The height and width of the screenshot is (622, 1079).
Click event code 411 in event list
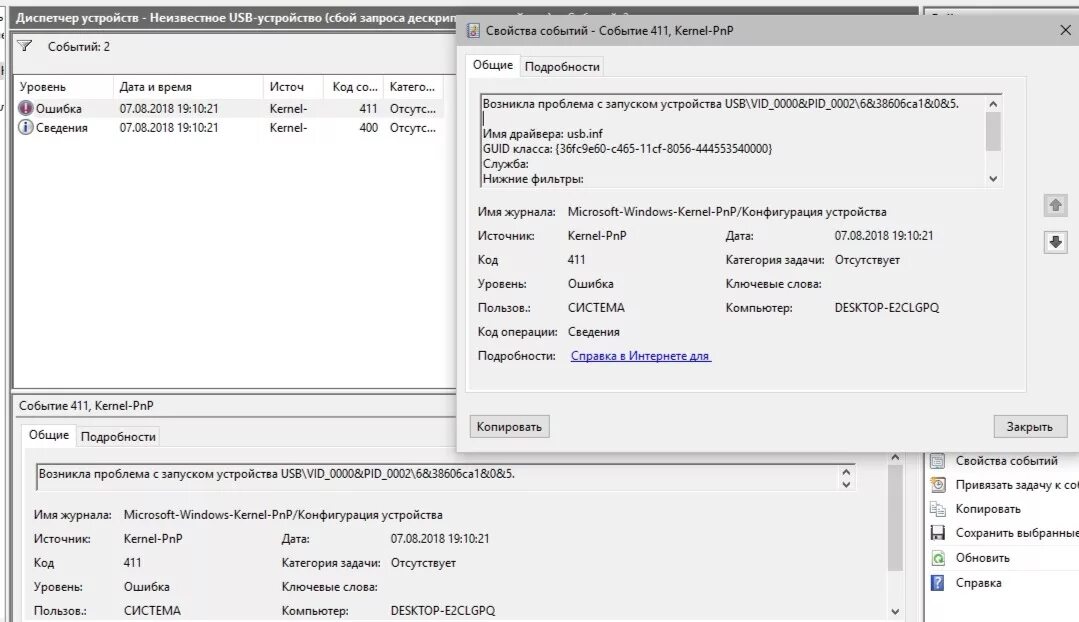tap(368, 109)
